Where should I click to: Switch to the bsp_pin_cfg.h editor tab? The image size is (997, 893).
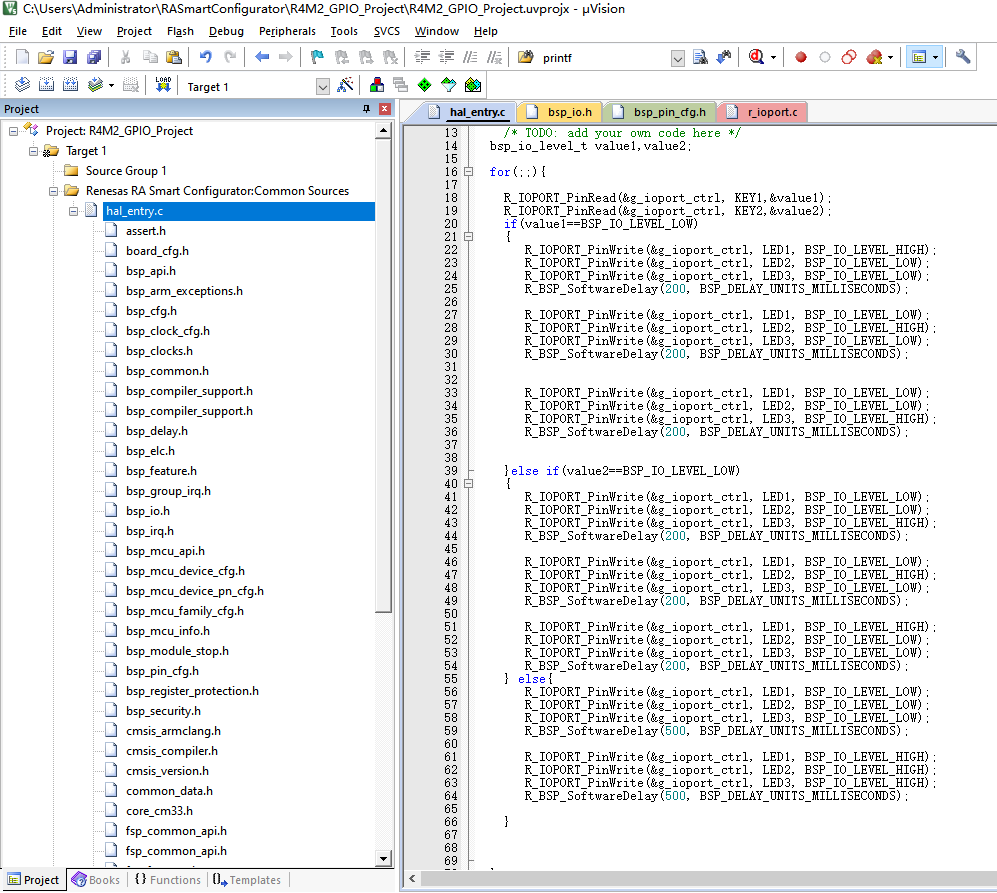[661, 112]
